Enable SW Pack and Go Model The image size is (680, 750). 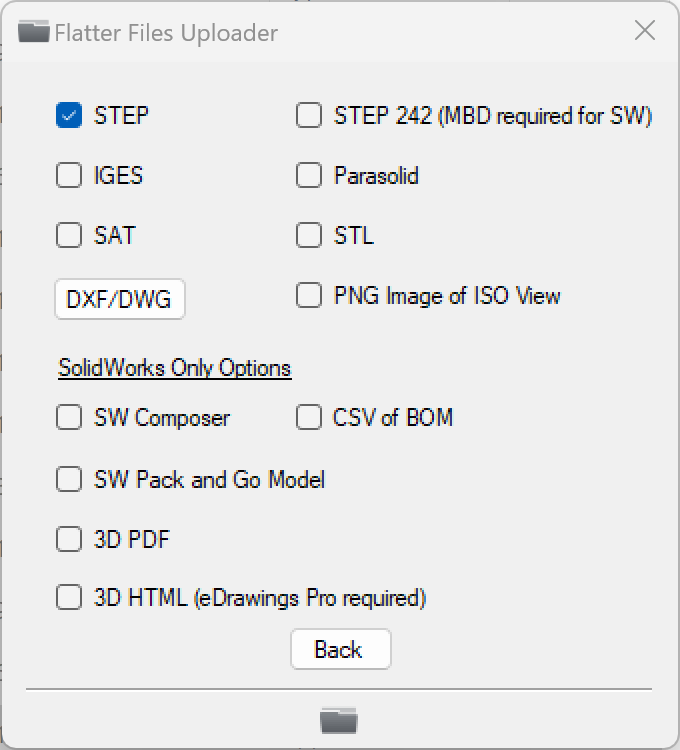(x=69, y=480)
